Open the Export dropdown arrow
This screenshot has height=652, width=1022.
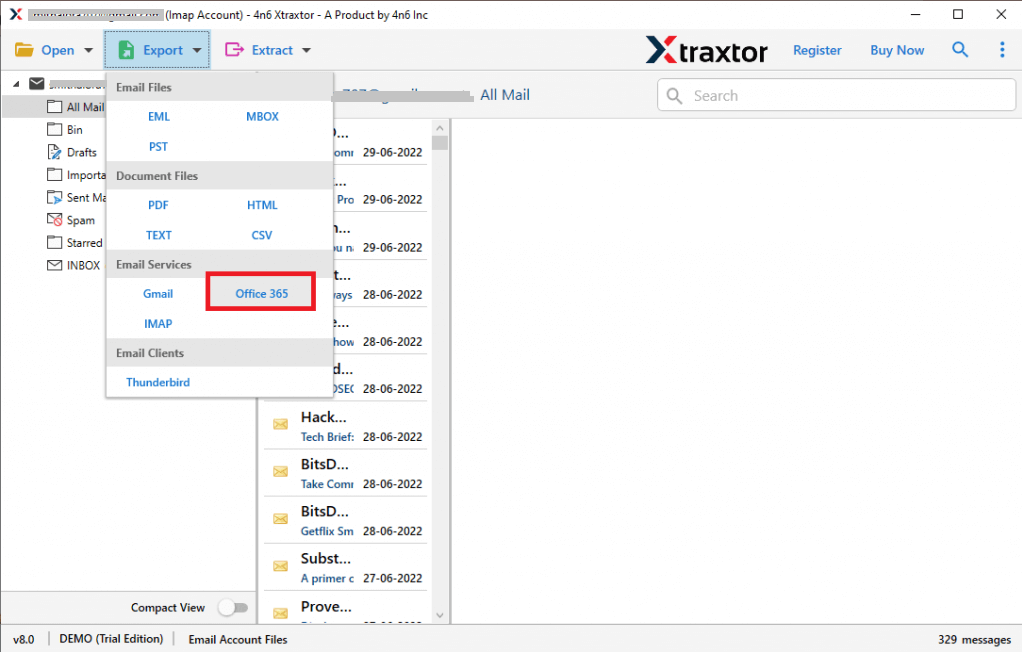click(x=195, y=49)
